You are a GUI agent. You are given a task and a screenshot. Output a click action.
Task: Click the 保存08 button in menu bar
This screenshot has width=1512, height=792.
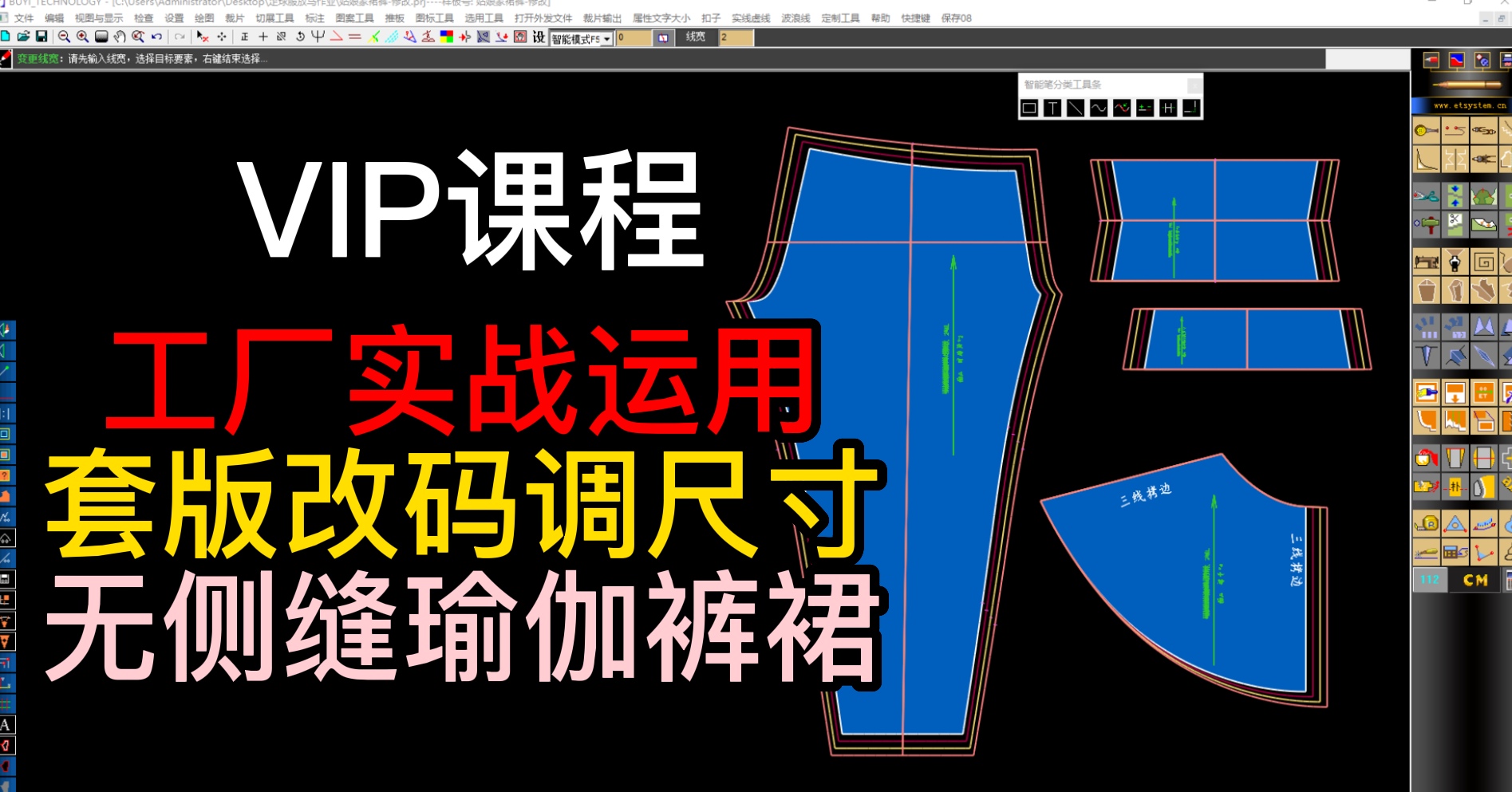pos(956,18)
